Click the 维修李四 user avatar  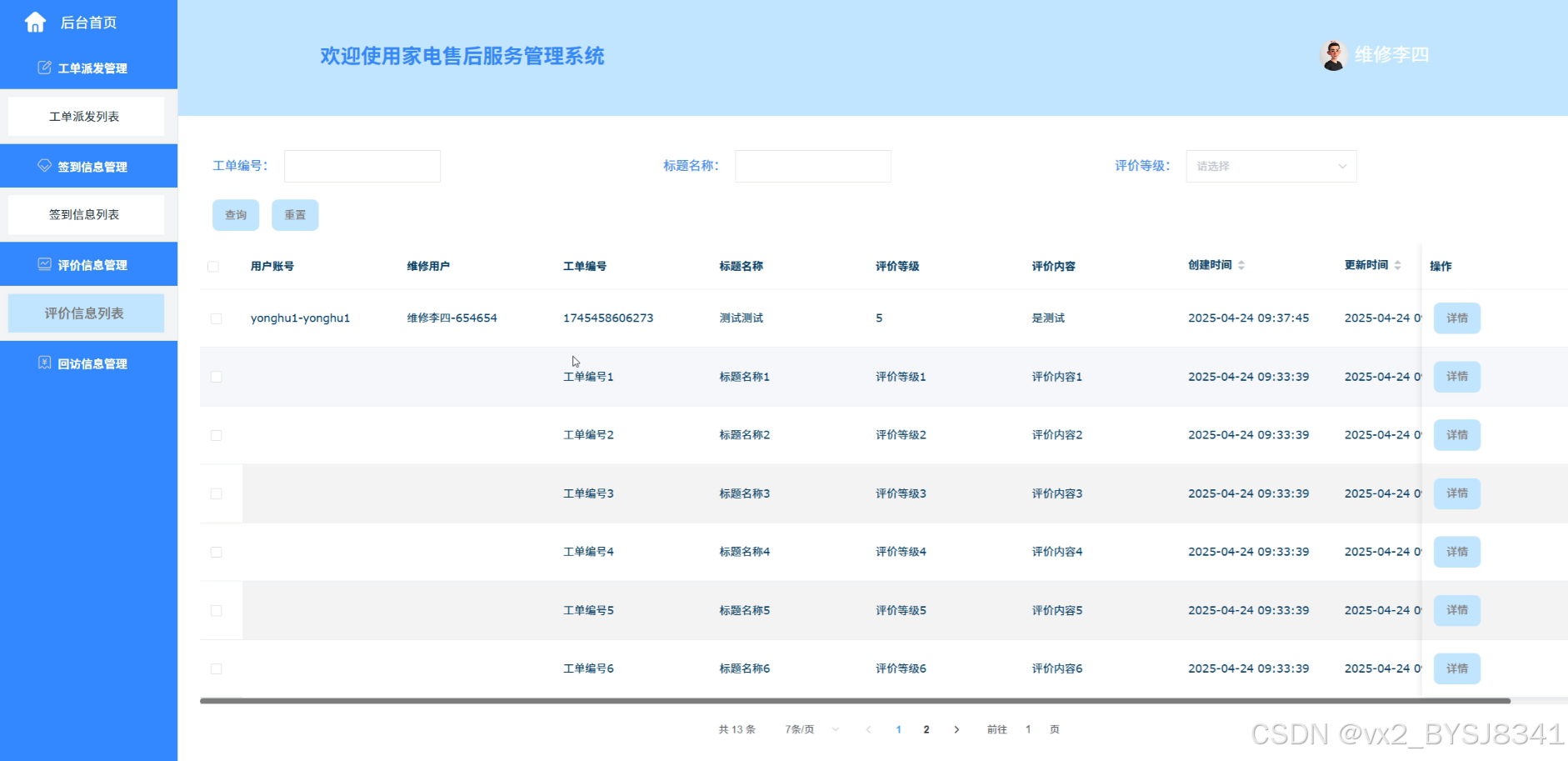[x=1333, y=55]
